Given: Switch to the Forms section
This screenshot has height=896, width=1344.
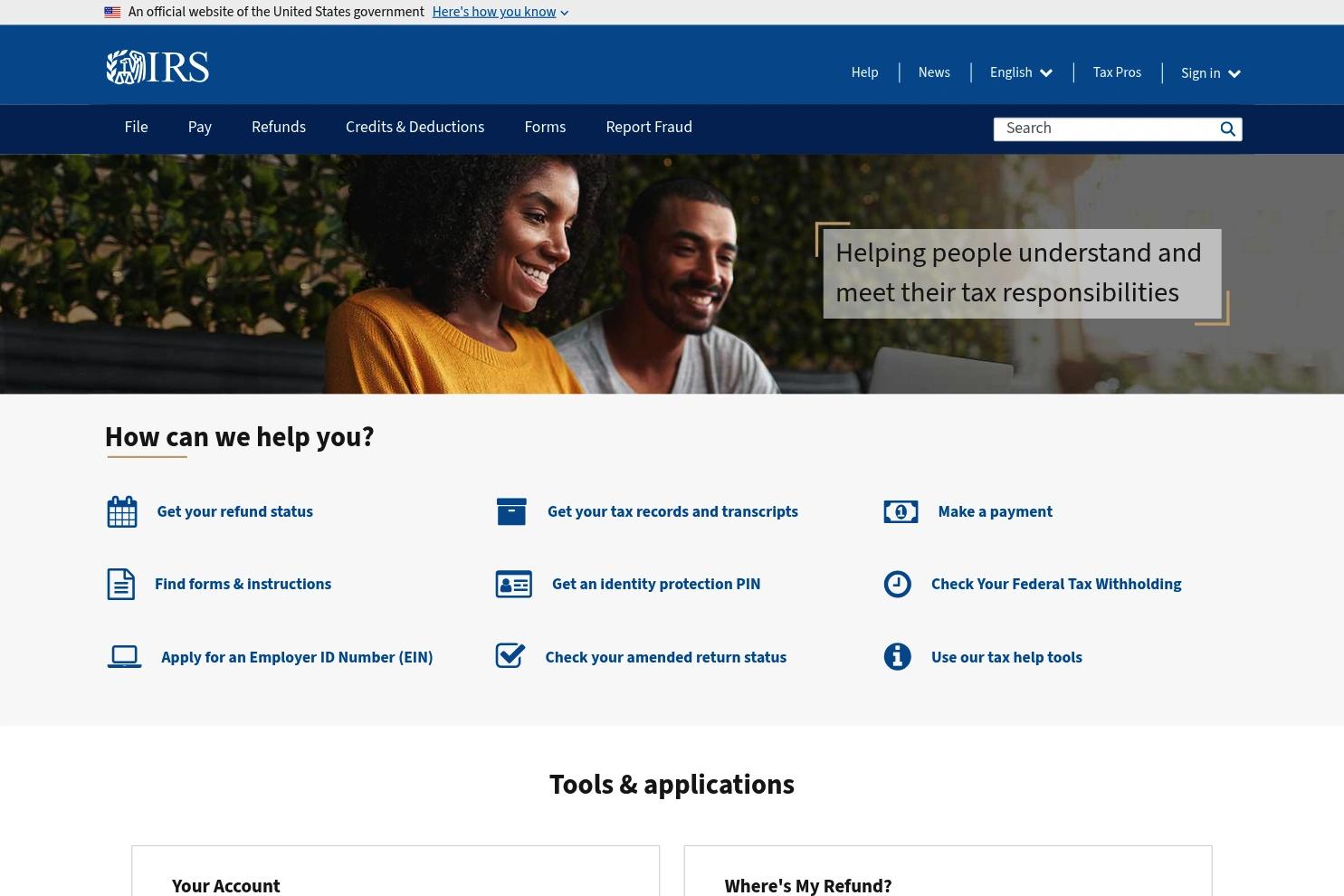Looking at the screenshot, I should pos(545,128).
